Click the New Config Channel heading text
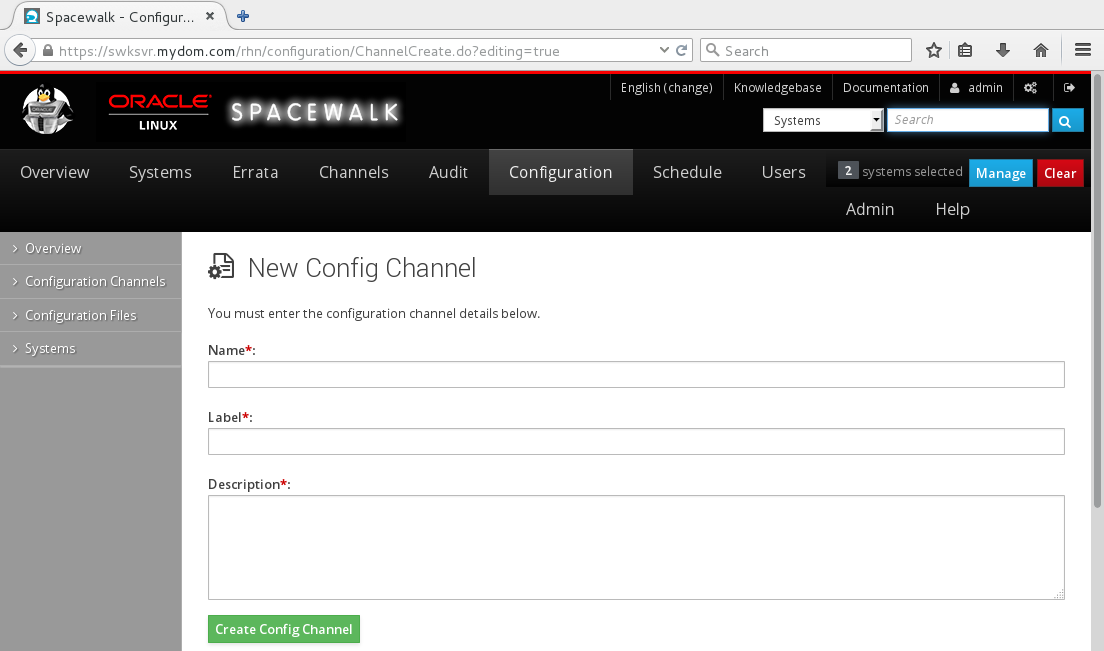Viewport: 1104px width, 651px height. point(362,268)
